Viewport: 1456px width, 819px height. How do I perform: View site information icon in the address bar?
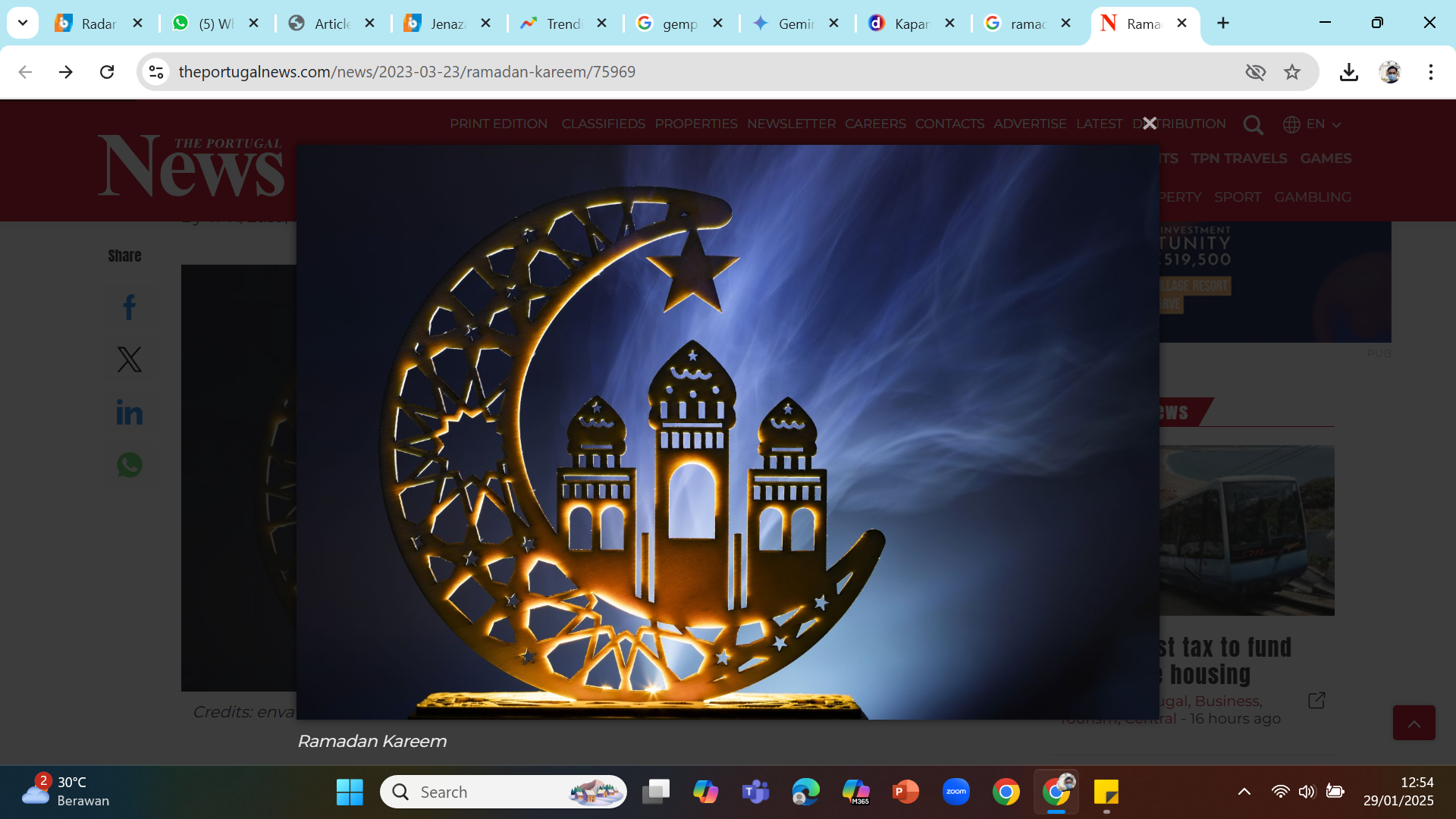(x=156, y=72)
